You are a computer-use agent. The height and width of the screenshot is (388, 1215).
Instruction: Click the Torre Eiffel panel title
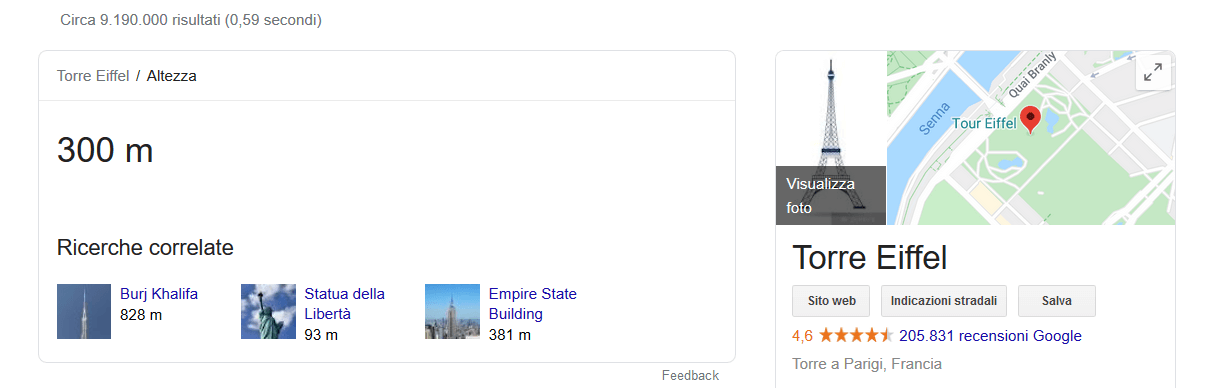[x=869, y=257]
